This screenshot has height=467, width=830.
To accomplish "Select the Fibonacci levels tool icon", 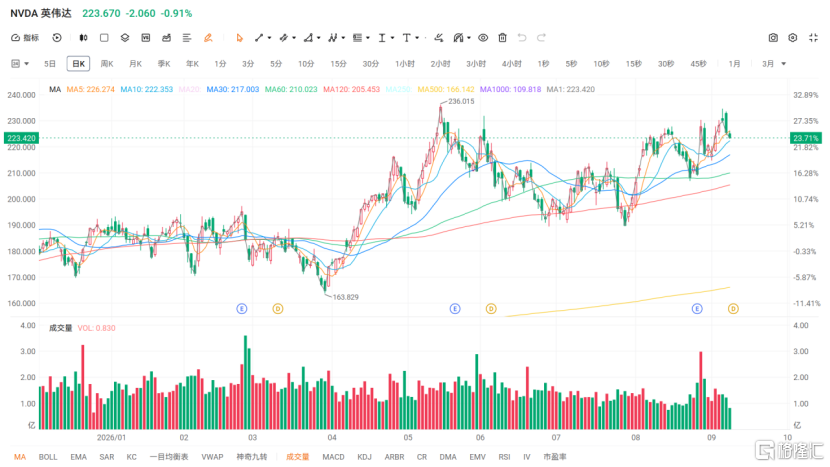I will click(x=357, y=38).
